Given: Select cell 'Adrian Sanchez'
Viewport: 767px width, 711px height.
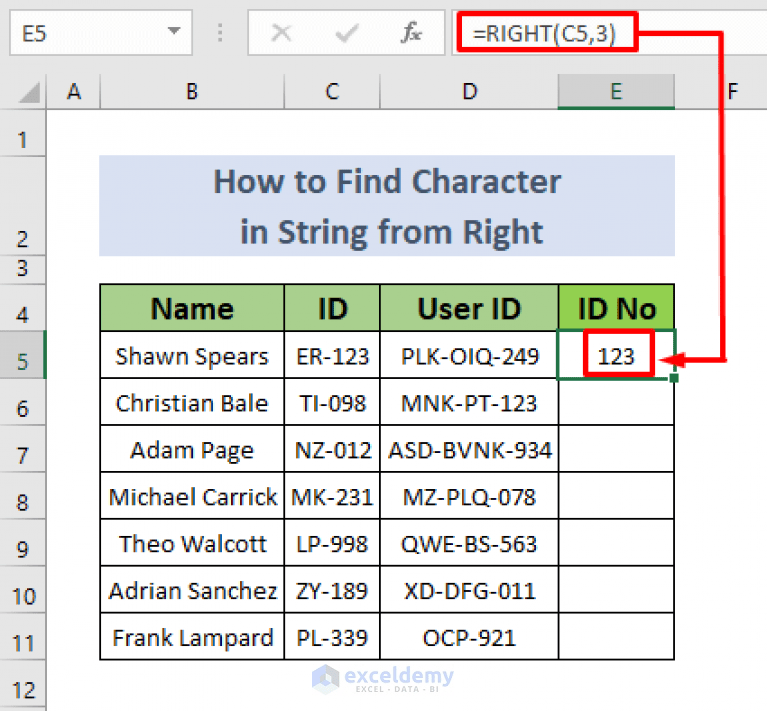Looking at the screenshot, I should click(192, 590).
